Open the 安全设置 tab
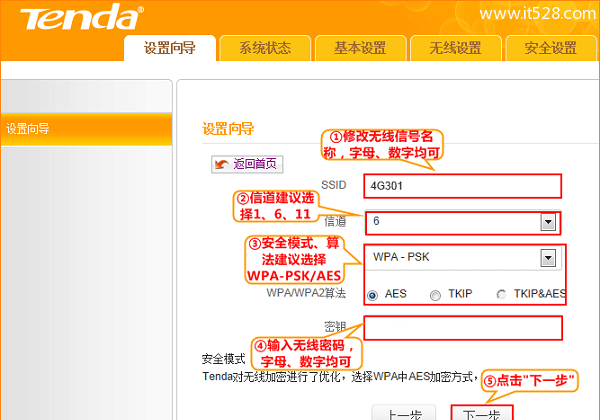600x420 pixels. (551, 48)
